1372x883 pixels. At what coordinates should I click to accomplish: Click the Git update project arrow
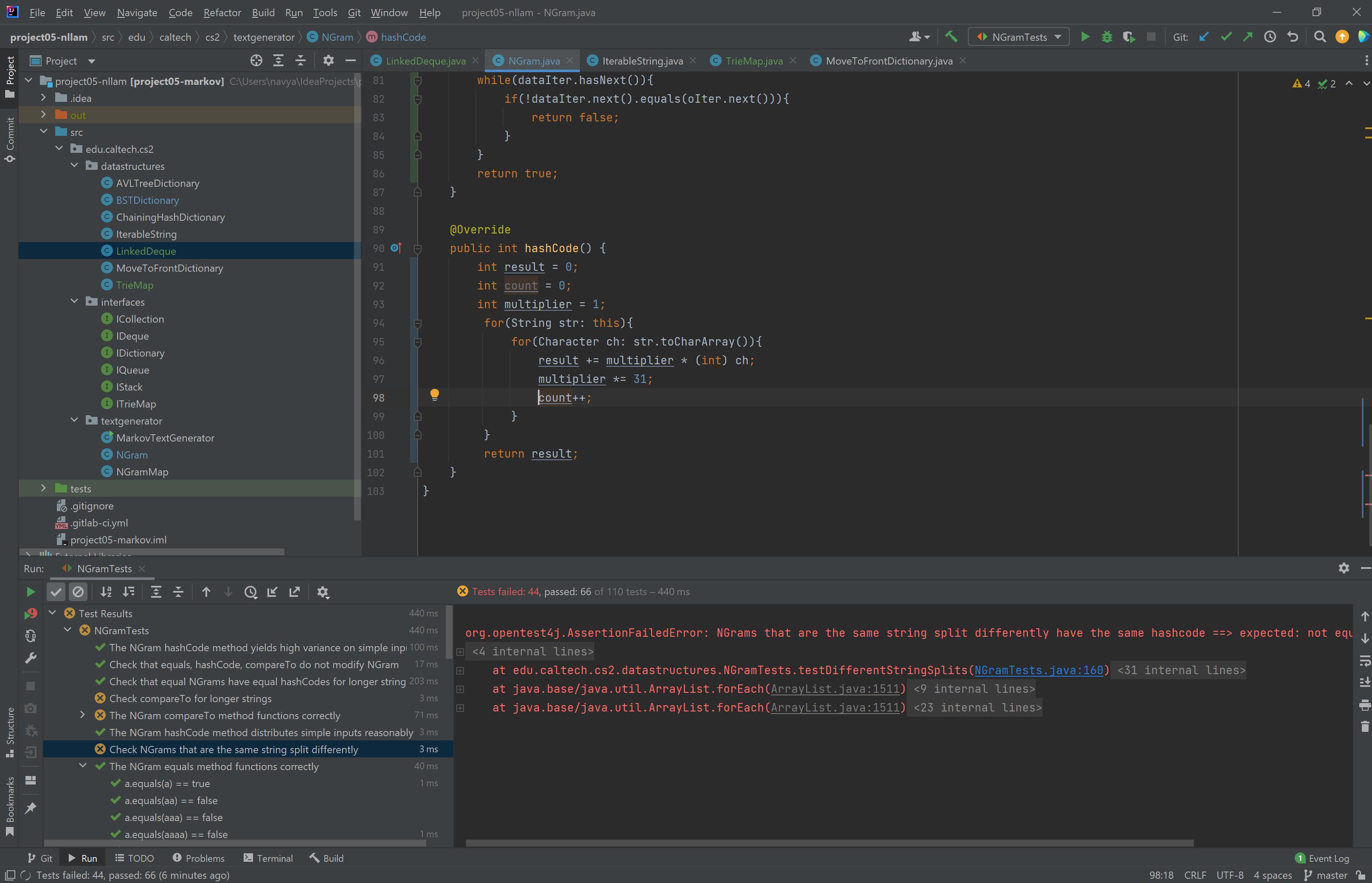tap(1203, 37)
